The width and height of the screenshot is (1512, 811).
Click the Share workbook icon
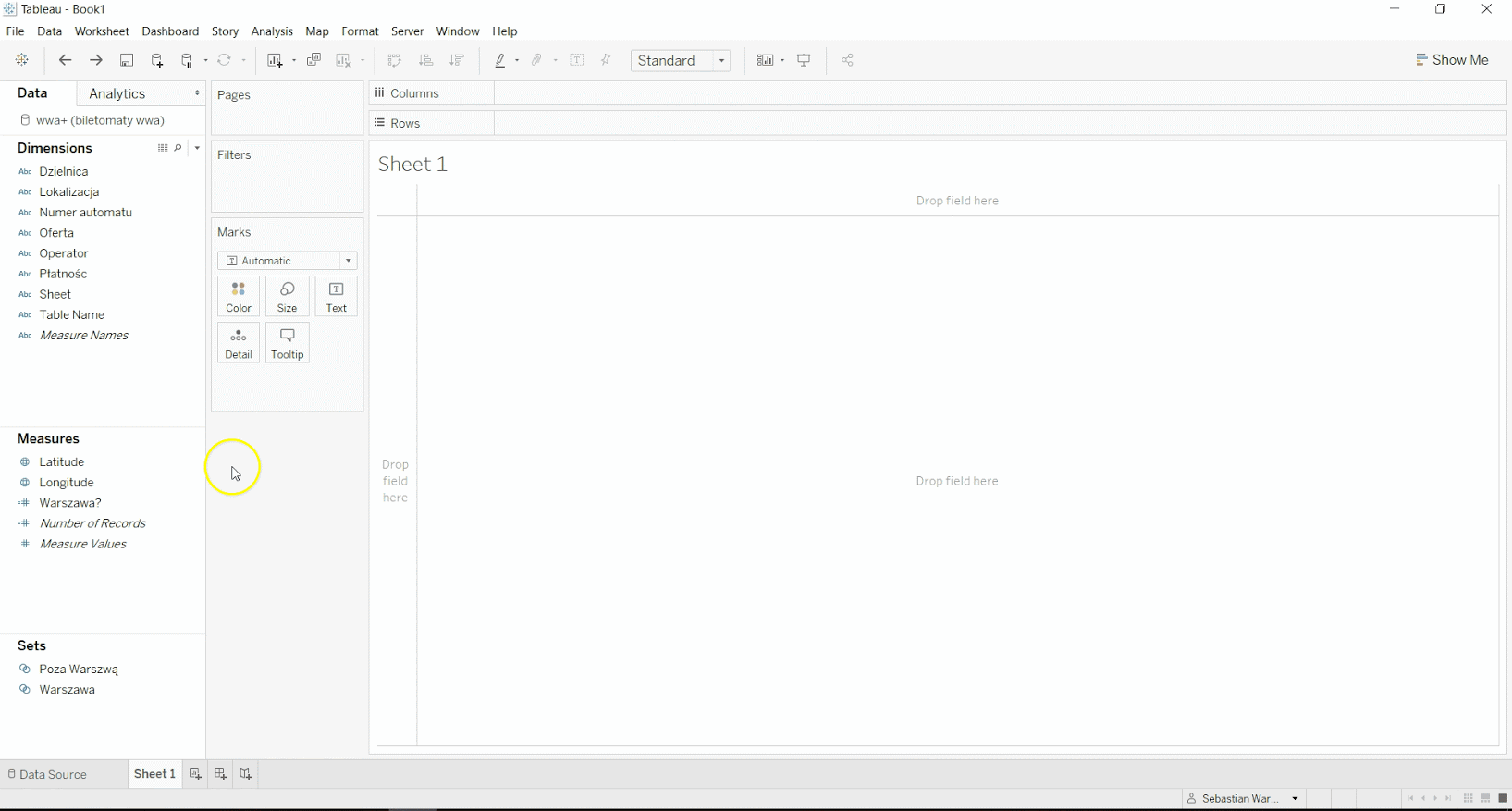point(847,61)
